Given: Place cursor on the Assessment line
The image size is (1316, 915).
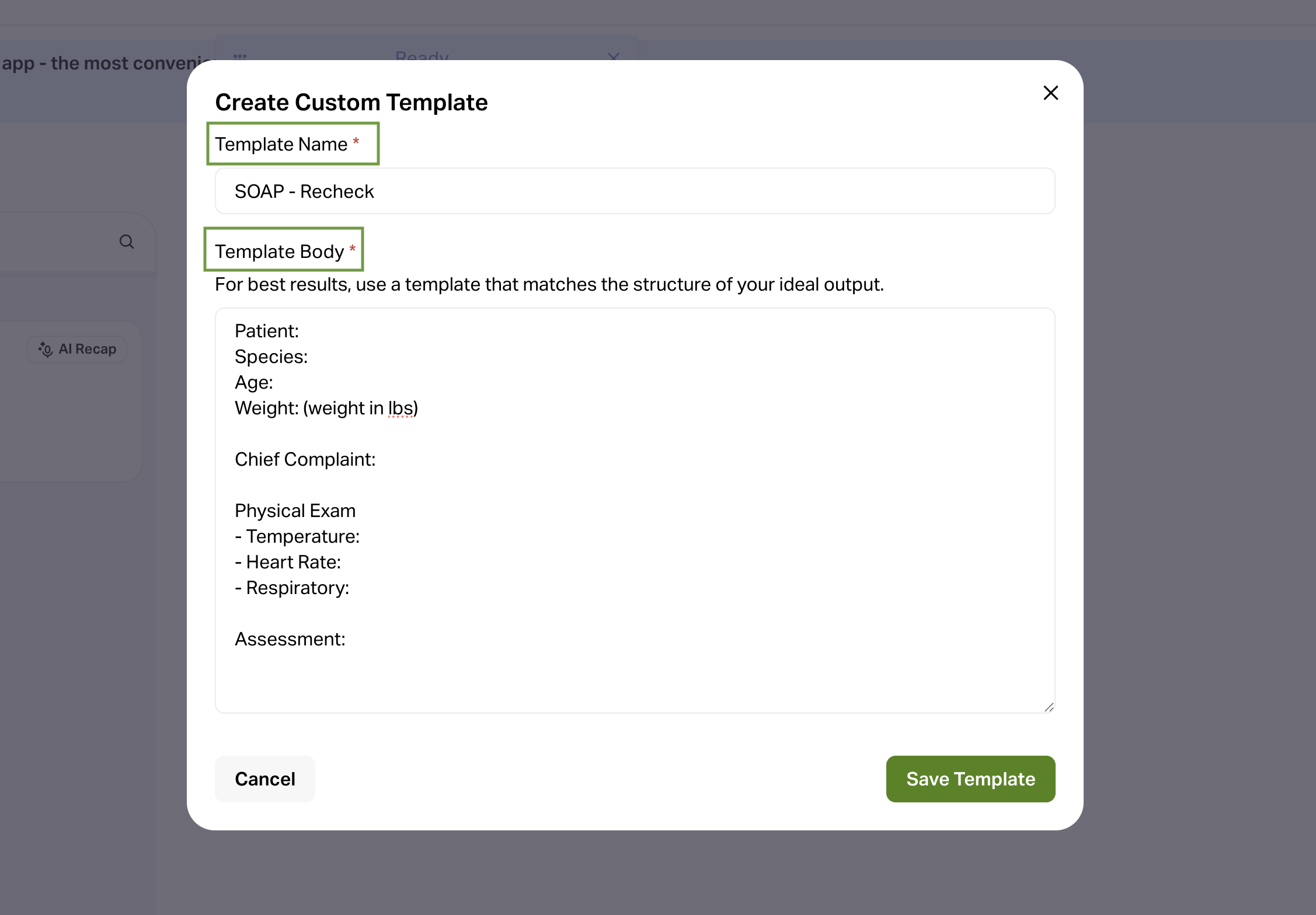Looking at the screenshot, I should point(290,640).
